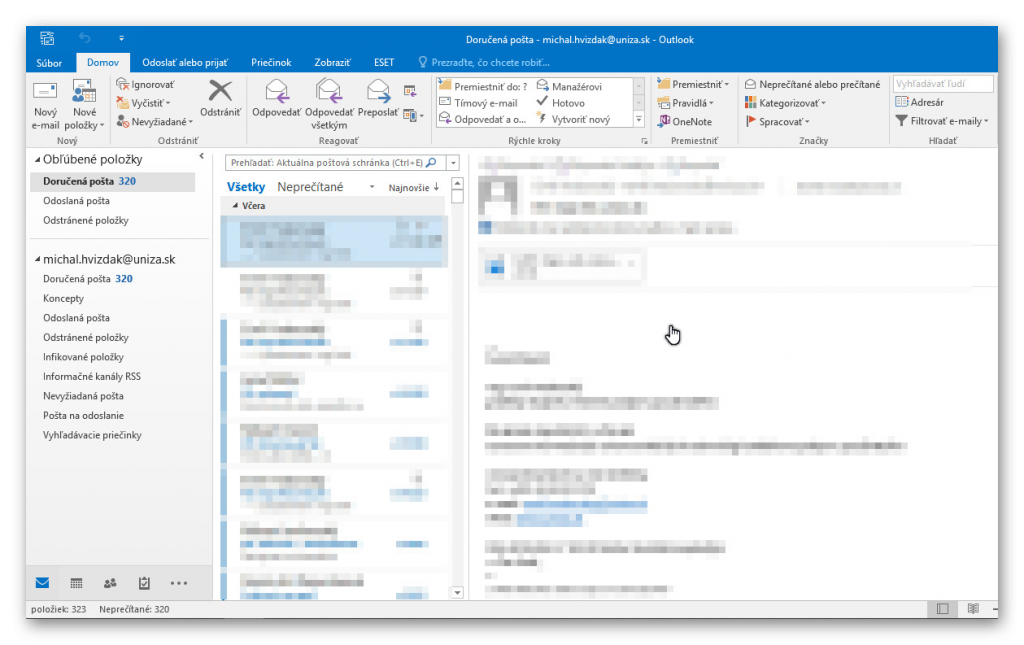This screenshot has height=645, width=1024.
Task: Open the search scope dropdown
Action: [453, 163]
